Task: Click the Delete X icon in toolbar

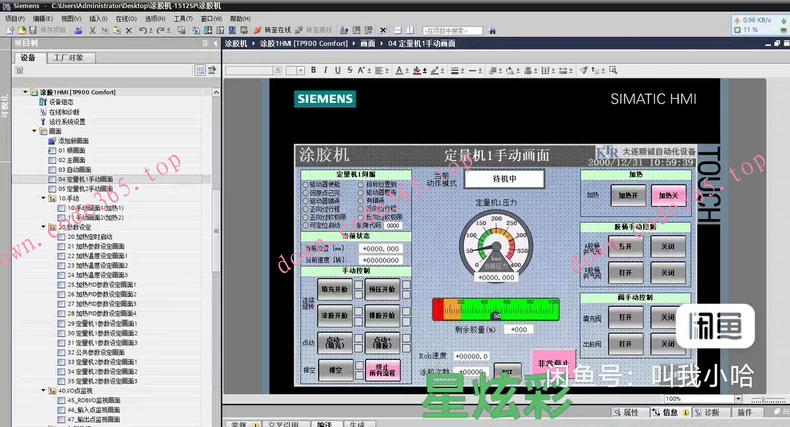Action: click(x=128, y=30)
